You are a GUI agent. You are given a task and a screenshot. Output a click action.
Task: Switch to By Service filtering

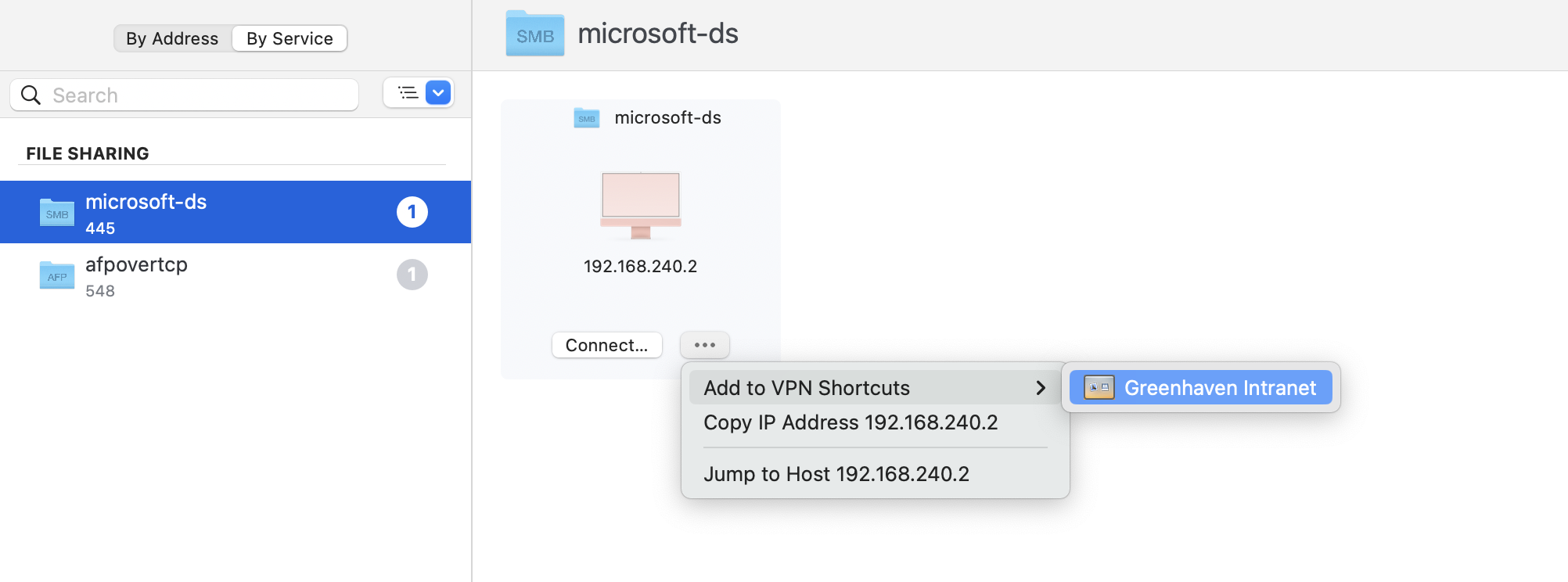tap(289, 38)
